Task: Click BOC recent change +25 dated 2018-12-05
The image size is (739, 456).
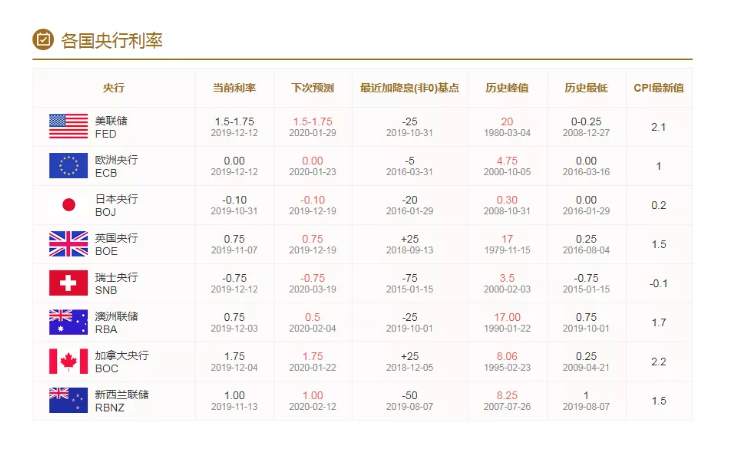Action: click(410, 361)
